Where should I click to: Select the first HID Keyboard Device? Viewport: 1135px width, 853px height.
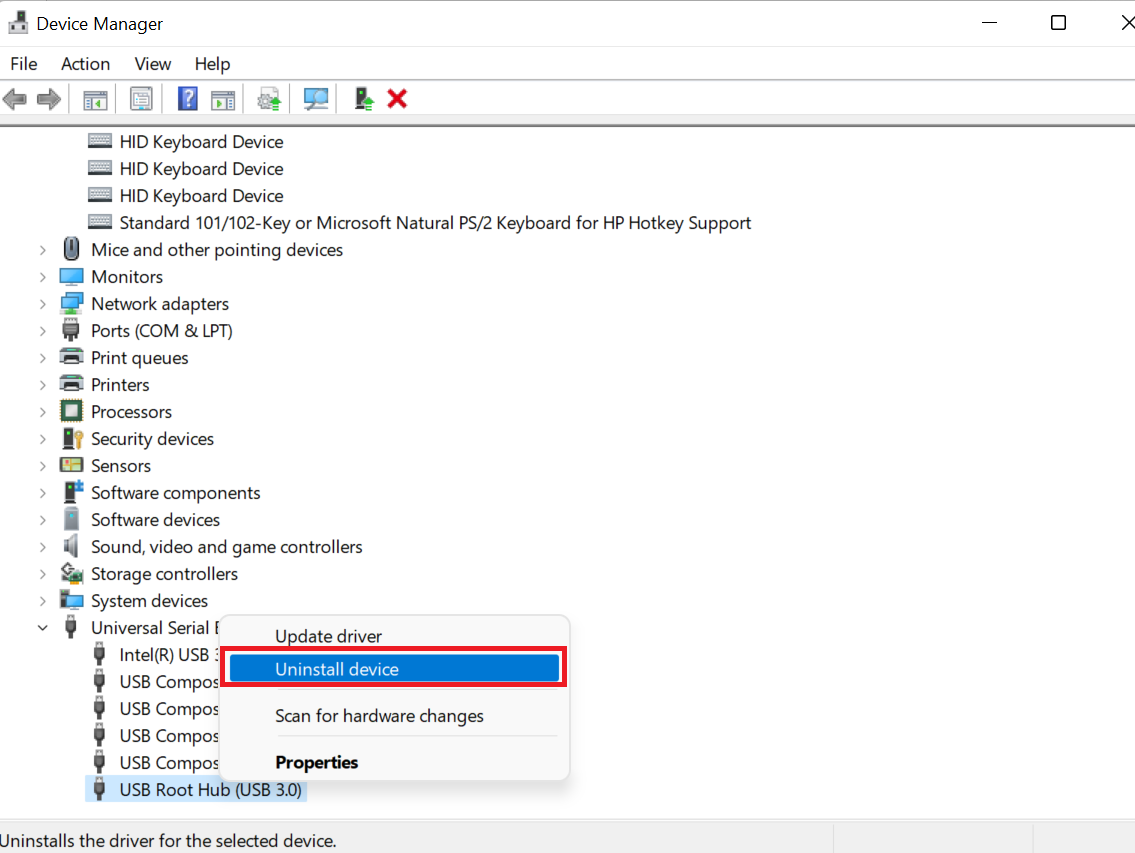coord(201,141)
